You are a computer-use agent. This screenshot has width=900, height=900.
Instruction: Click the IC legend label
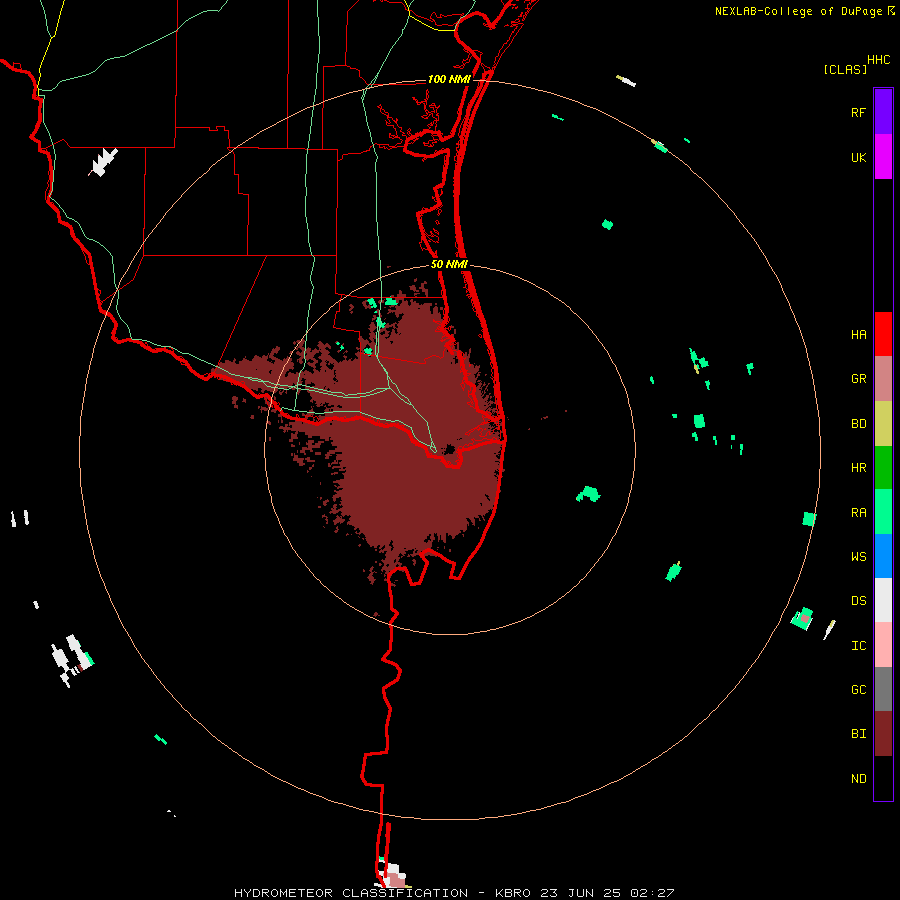pyautogui.click(x=858, y=646)
